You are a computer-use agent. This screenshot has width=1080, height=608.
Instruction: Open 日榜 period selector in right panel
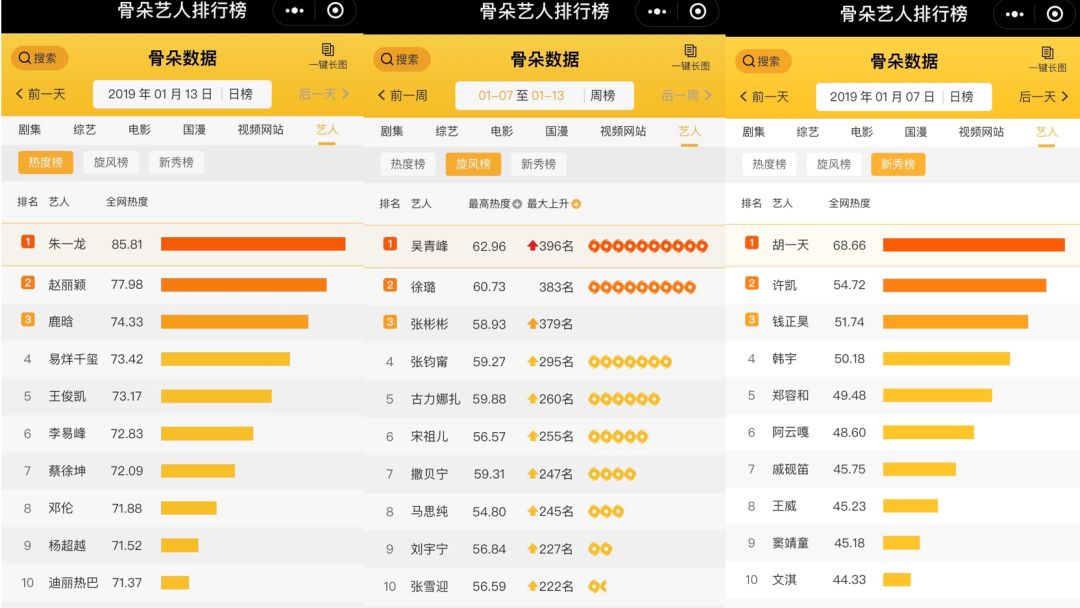point(961,97)
